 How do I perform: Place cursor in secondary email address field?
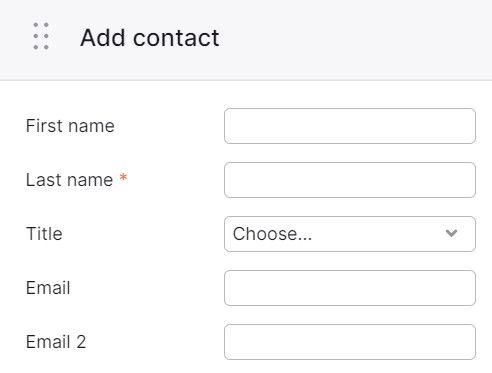350,342
